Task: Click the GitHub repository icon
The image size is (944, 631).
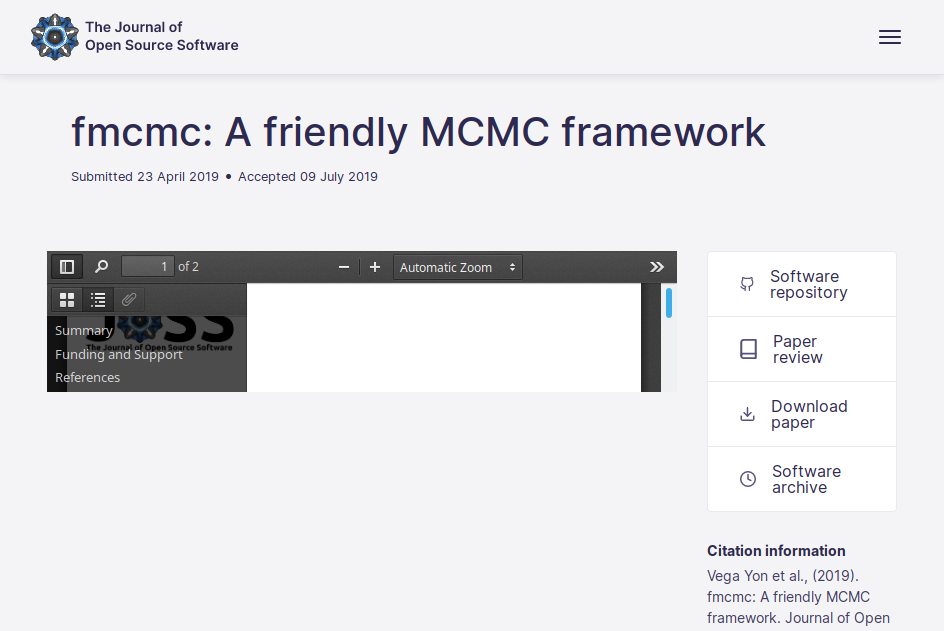Action: (747, 284)
